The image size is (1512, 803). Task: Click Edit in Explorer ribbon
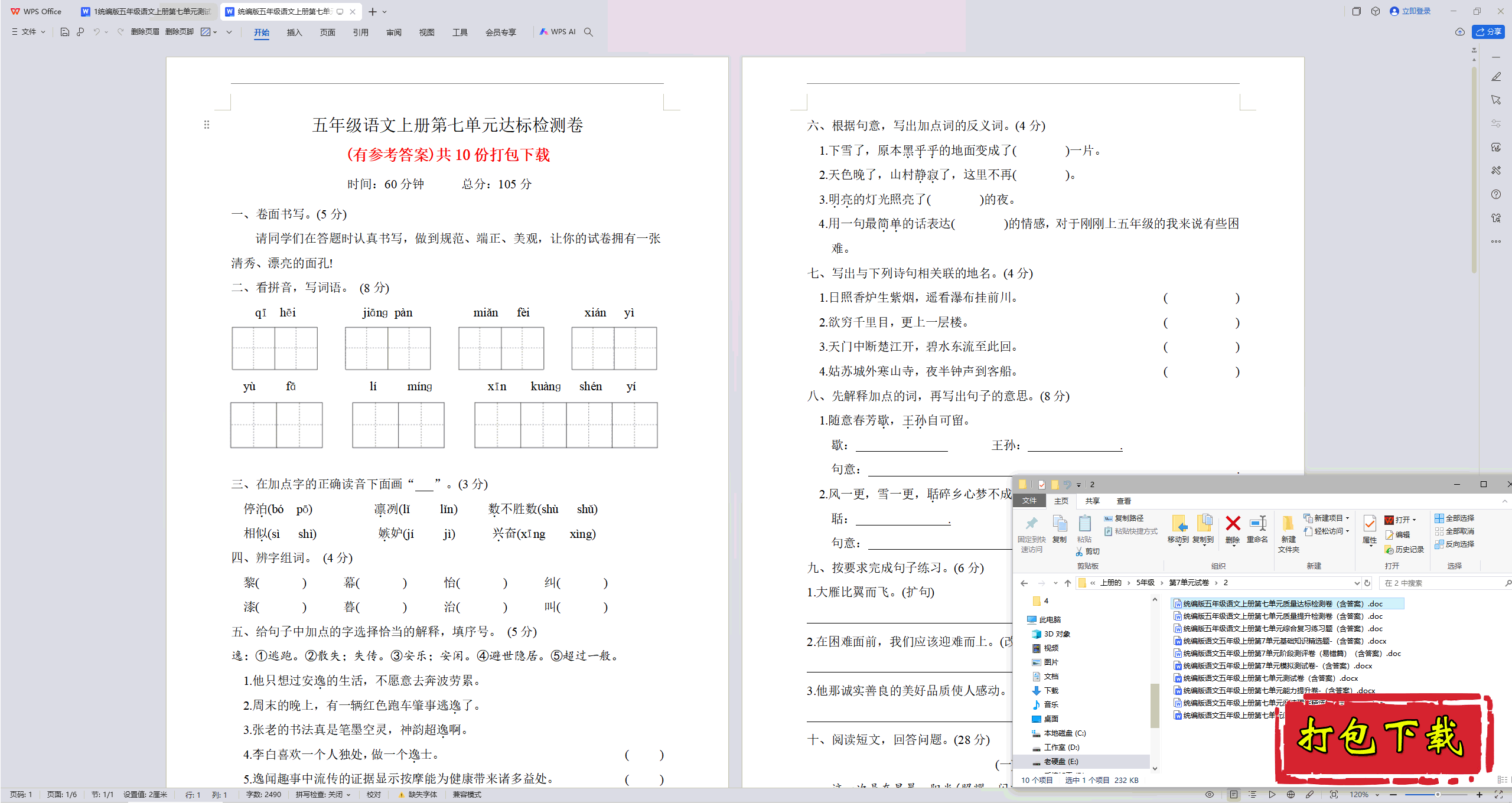point(1397,534)
